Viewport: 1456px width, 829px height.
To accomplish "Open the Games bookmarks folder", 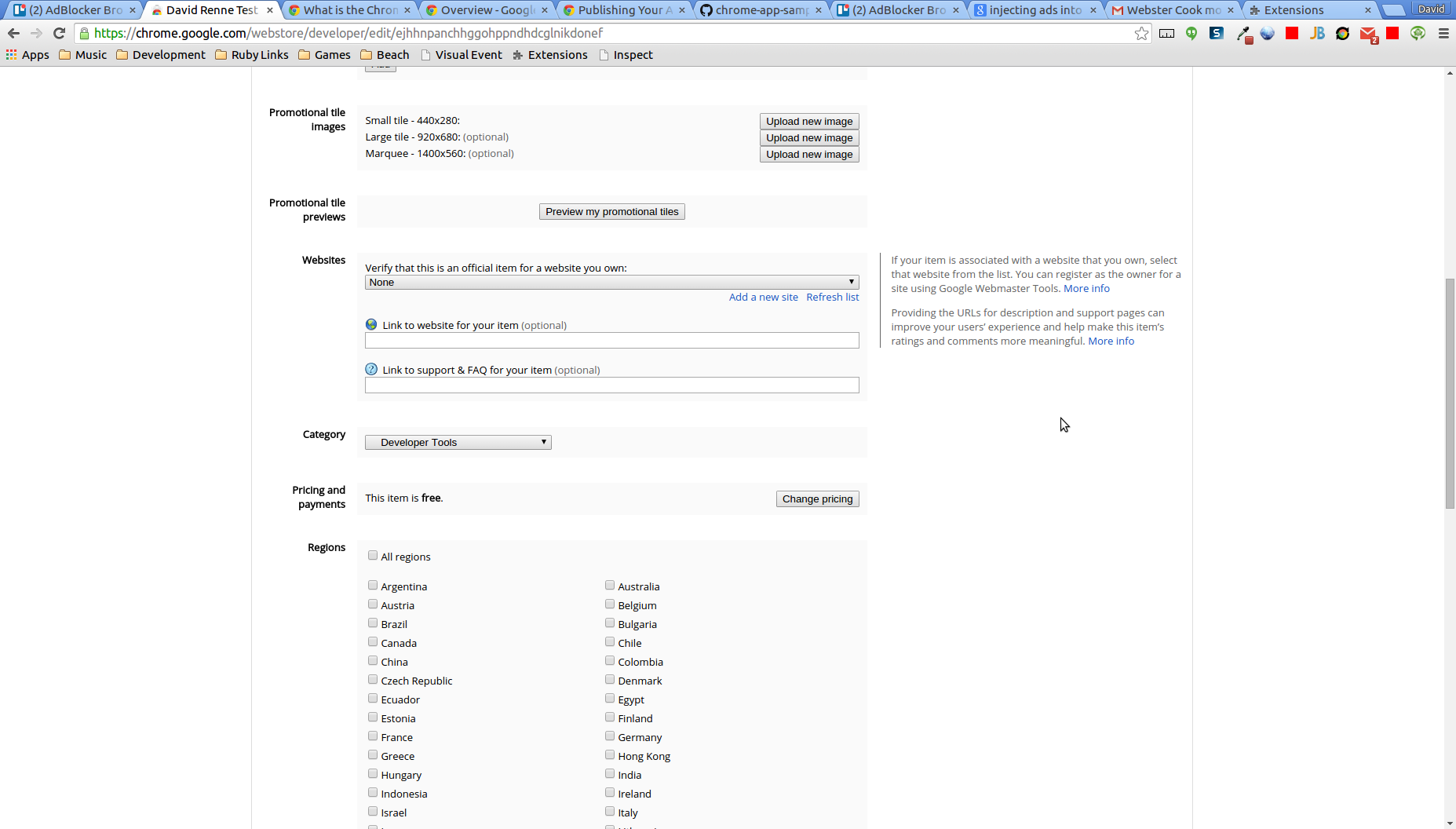I will [324, 55].
